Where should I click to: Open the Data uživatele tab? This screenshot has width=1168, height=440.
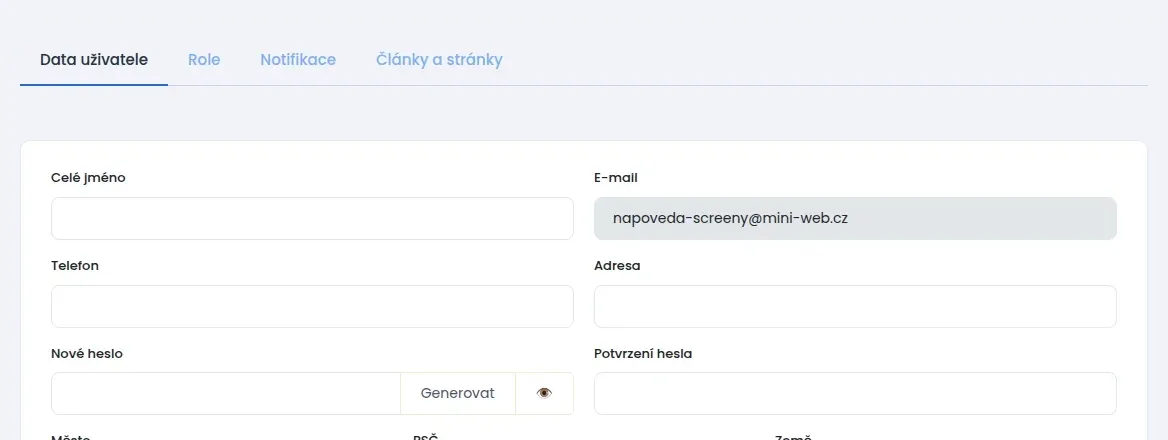[94, 60]
